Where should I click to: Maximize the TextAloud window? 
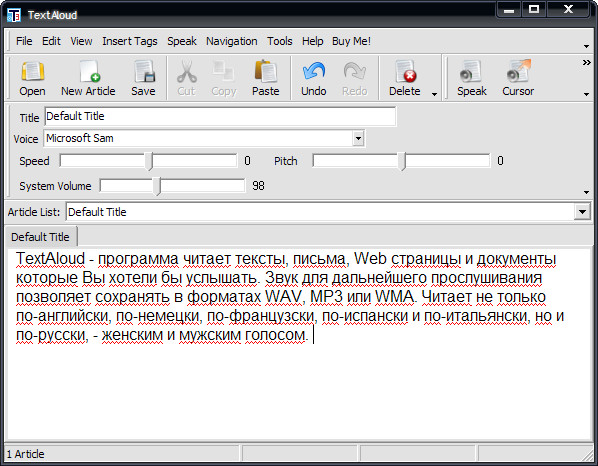pyautogui.click(x=534, y=10)
